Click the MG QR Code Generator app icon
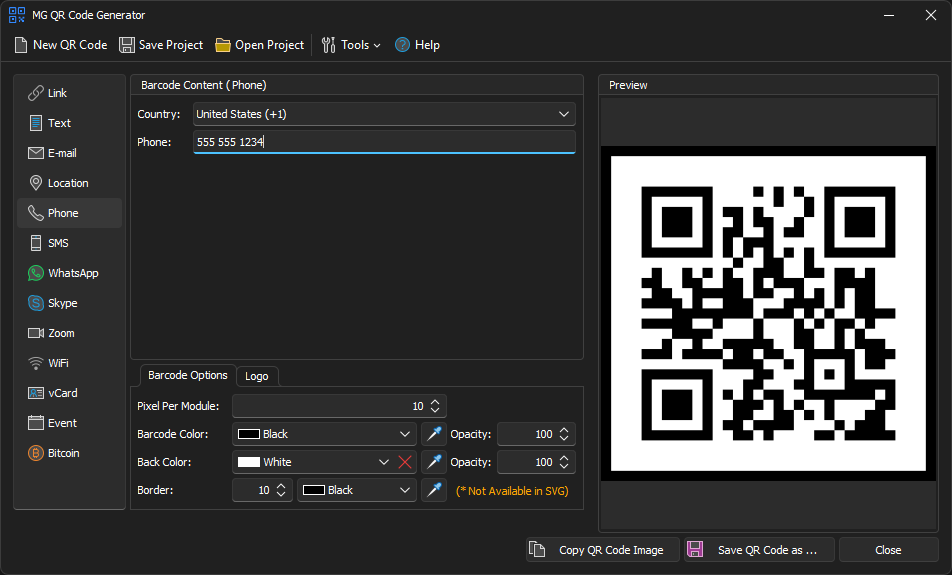 17,15
